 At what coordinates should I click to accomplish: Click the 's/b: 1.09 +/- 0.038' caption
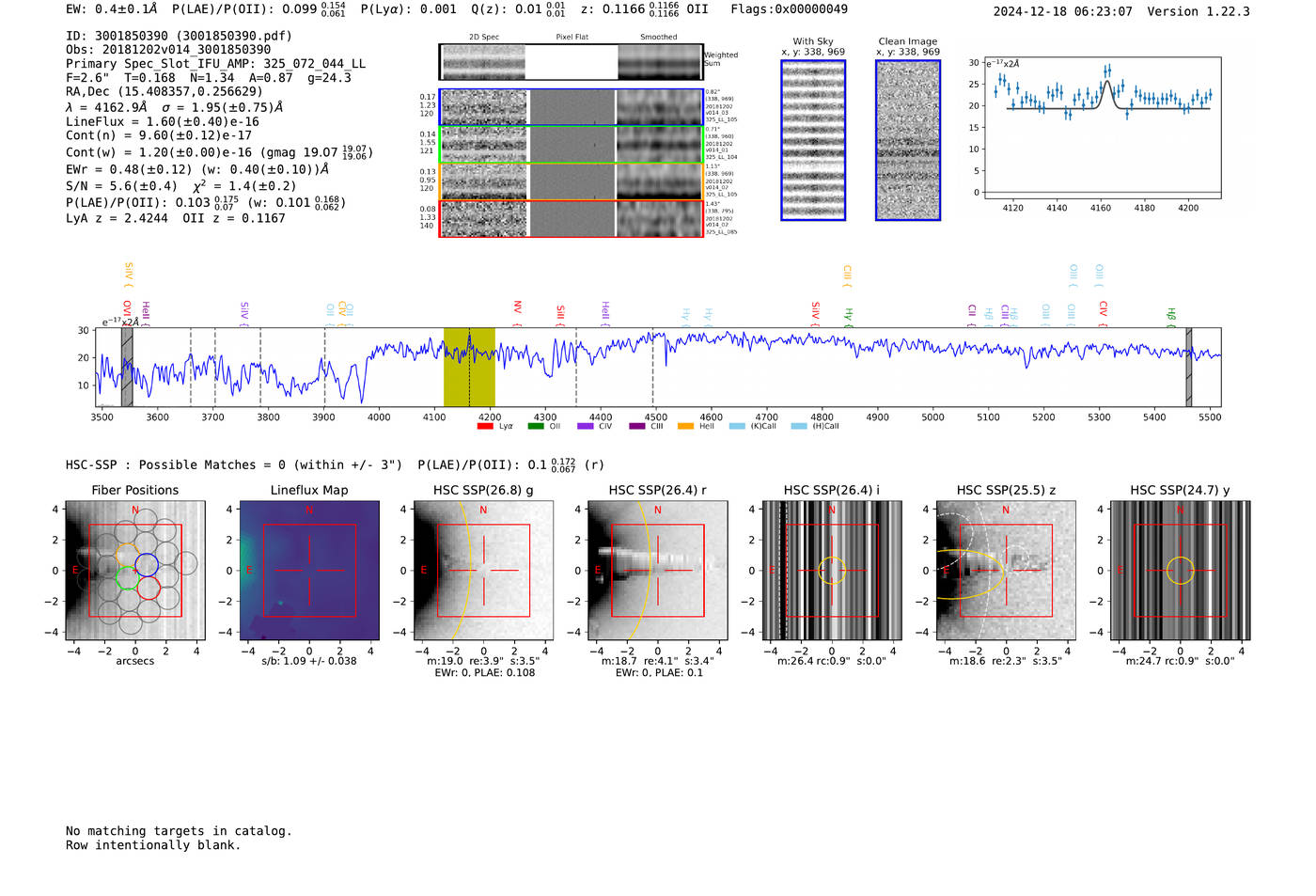(309, 661)
